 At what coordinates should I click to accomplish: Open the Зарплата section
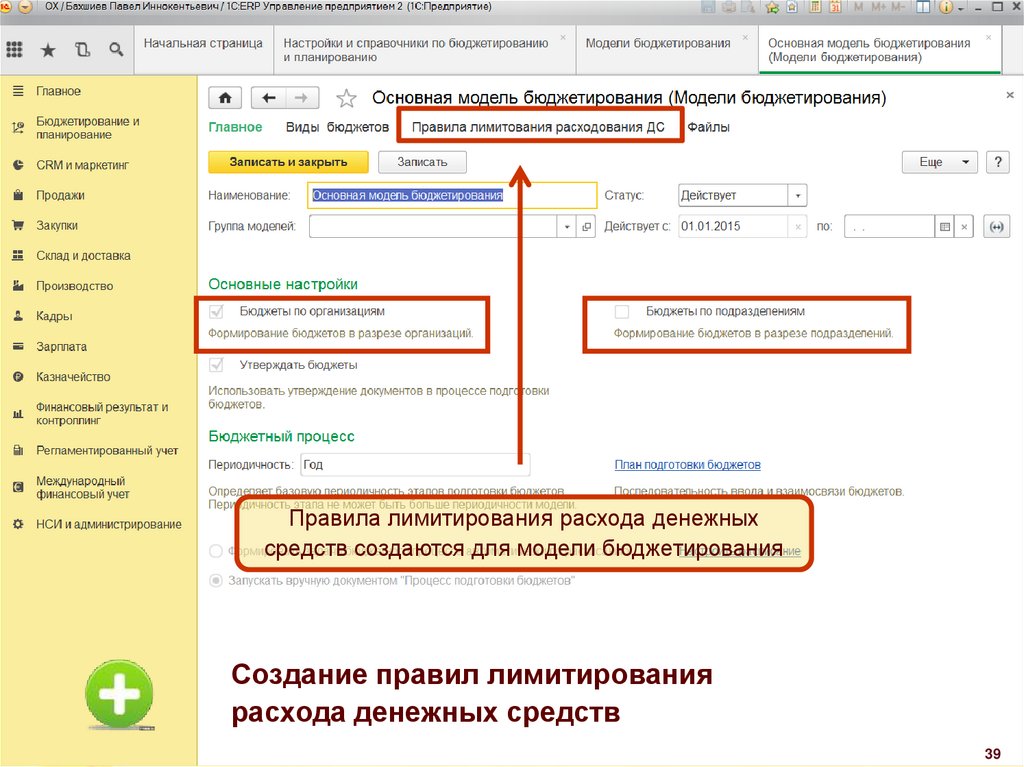coord(61,347)
